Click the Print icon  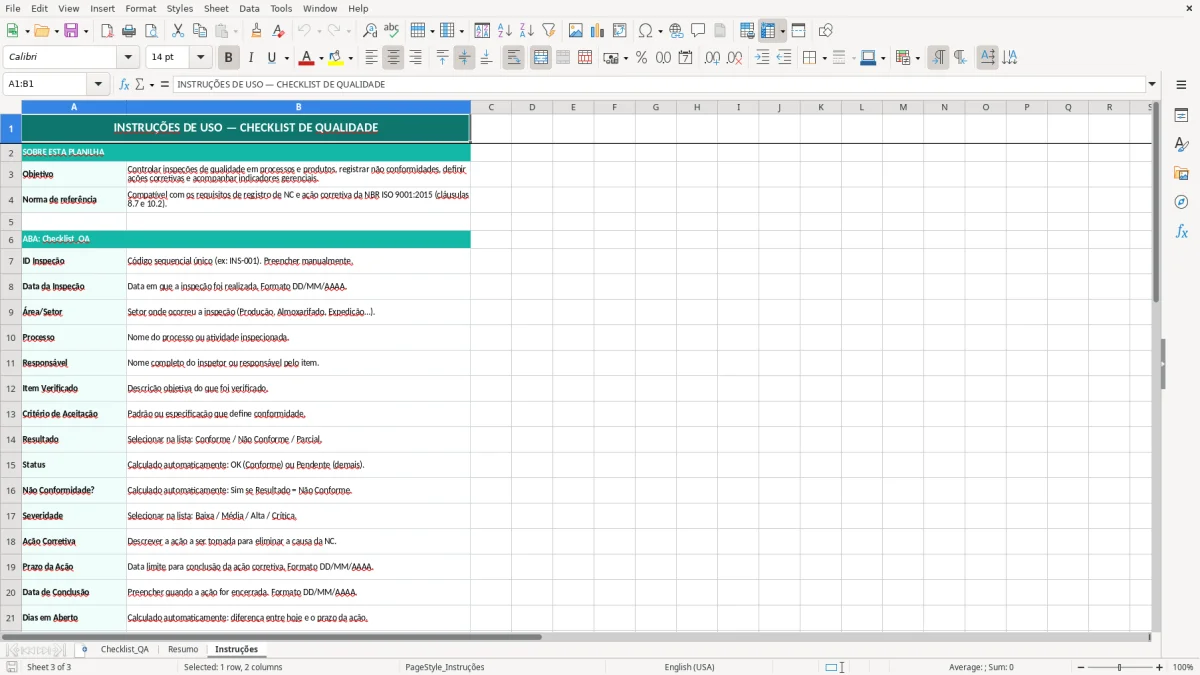pos(129,31)
